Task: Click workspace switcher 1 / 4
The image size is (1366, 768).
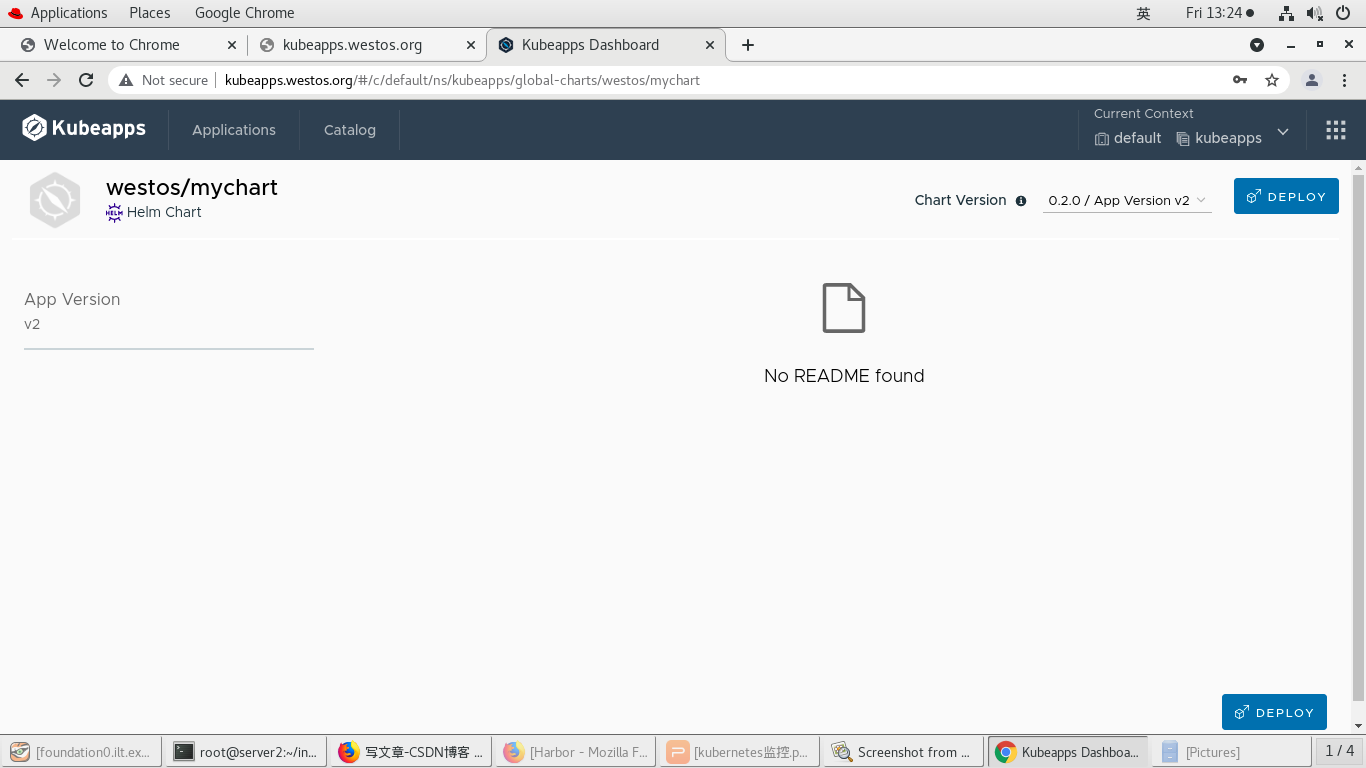Action: coord(1339,751)
